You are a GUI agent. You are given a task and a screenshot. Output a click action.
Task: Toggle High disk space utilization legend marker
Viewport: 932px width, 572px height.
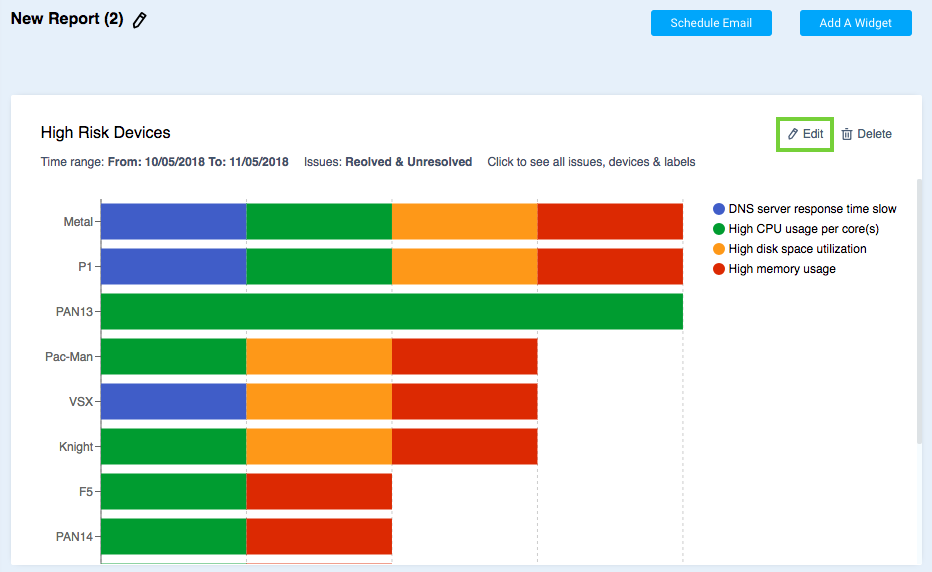719,249
